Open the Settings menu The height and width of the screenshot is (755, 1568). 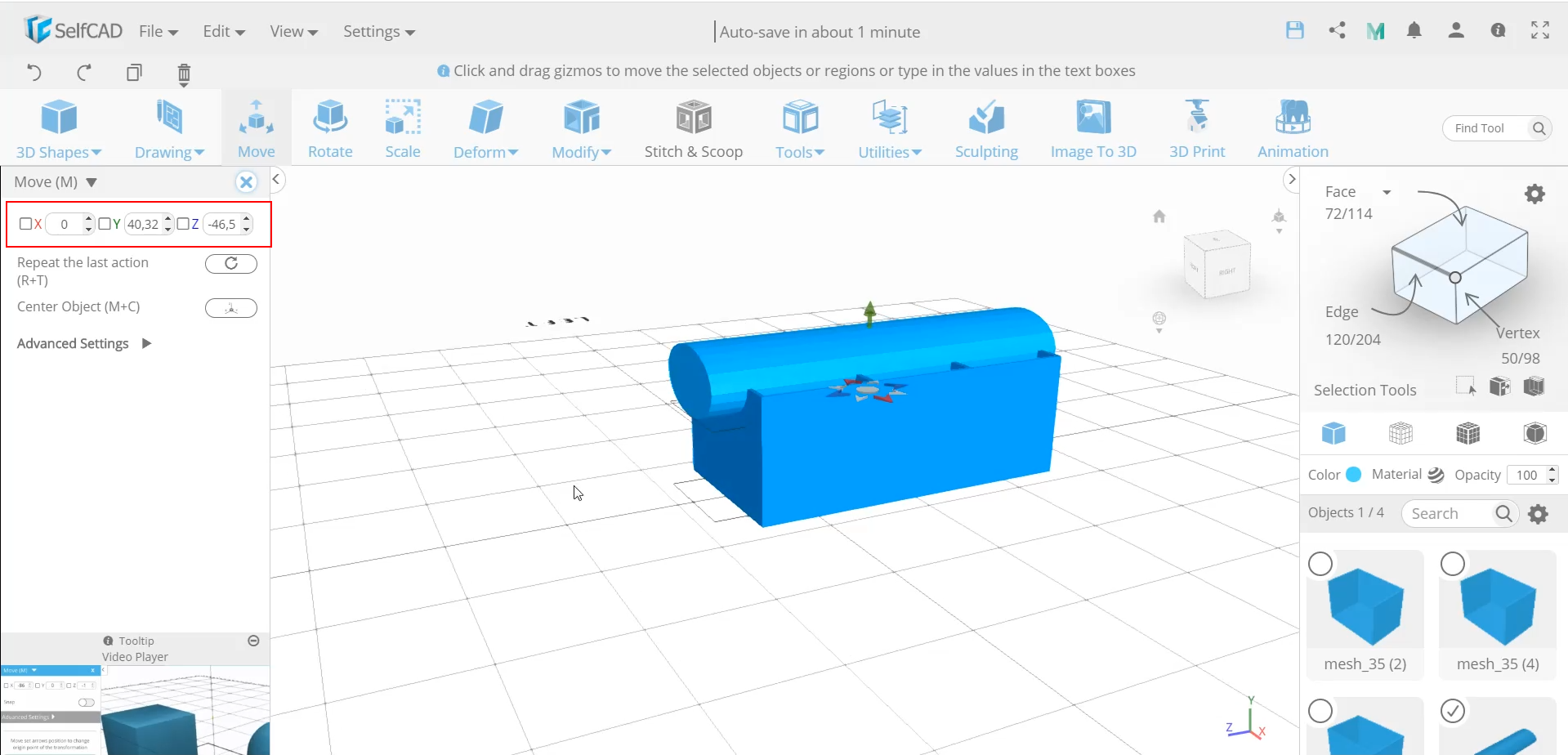[379, 31]
